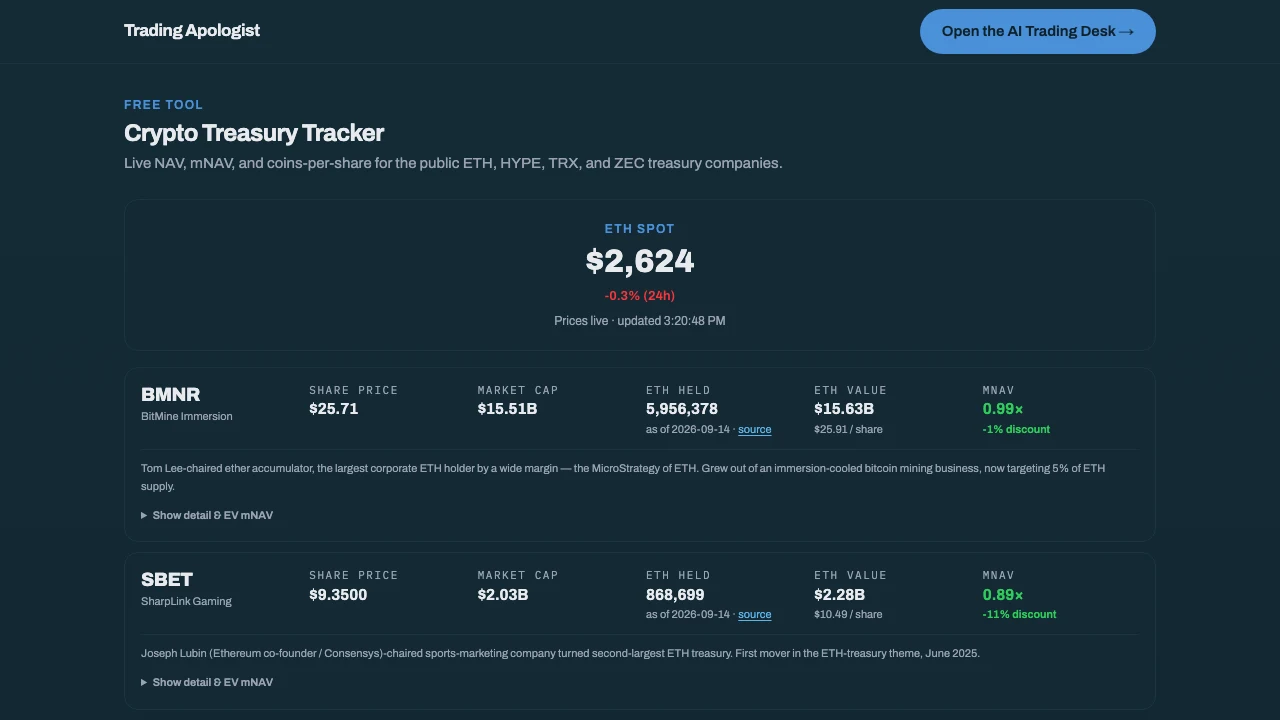
Task: Click the Trading Apologist site logo
Action: click(x=192, y=30)
